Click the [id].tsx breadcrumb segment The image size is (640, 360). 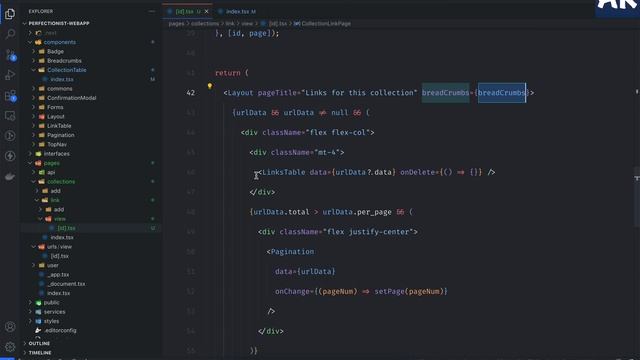[x=278, y=24]
